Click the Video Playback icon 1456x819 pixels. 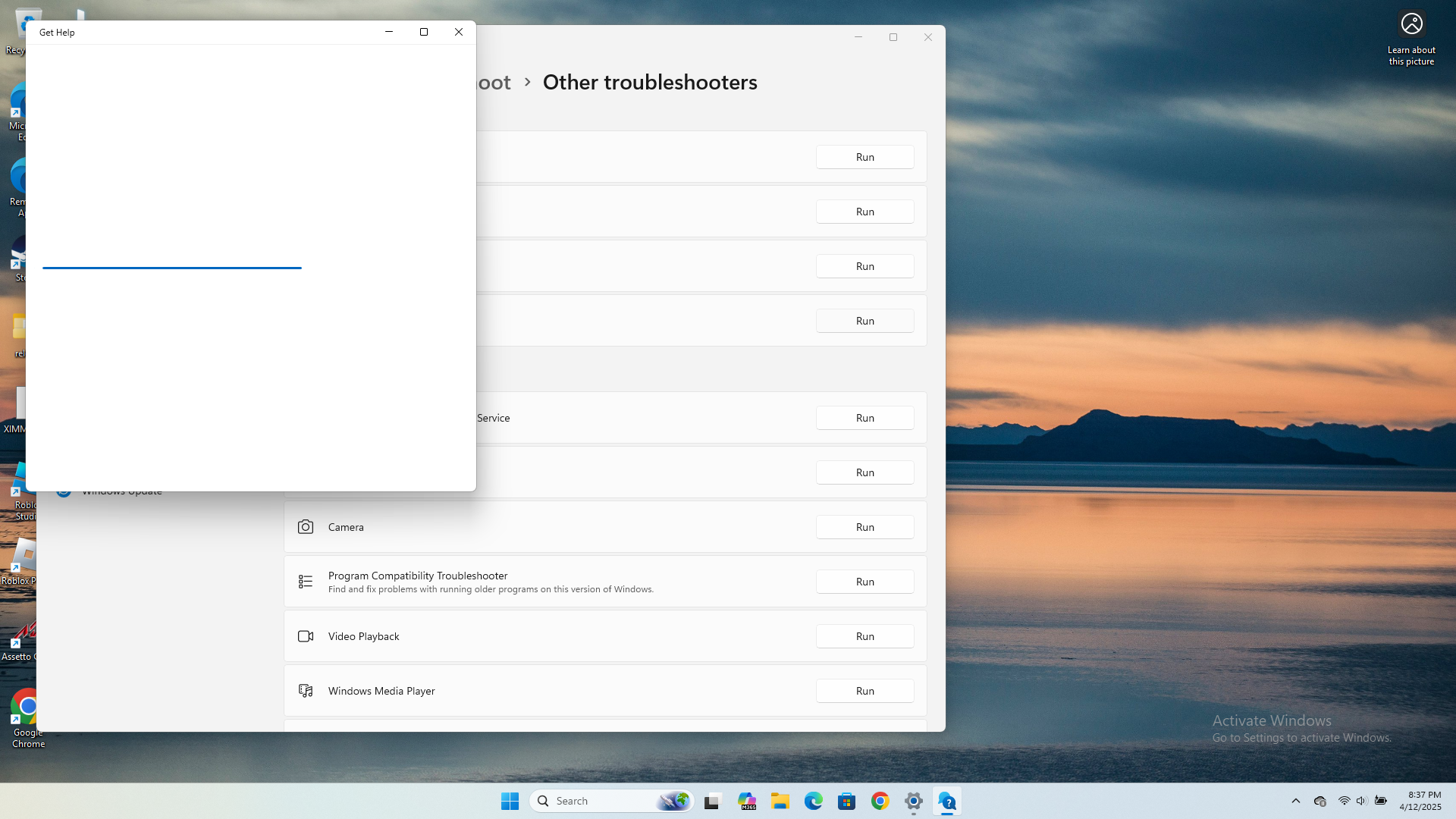click(306, 636)
